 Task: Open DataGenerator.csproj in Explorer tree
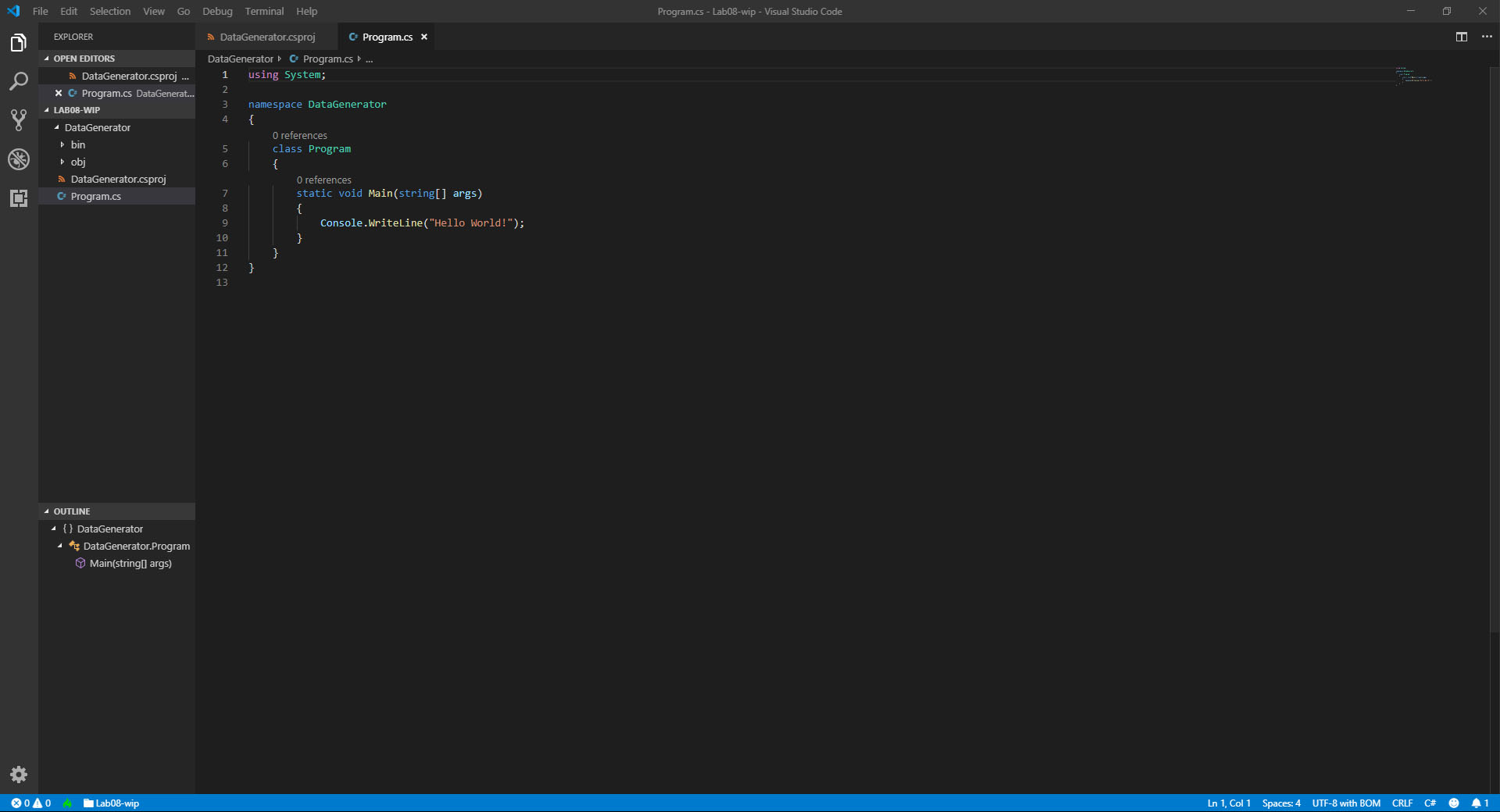pos(117,179)
